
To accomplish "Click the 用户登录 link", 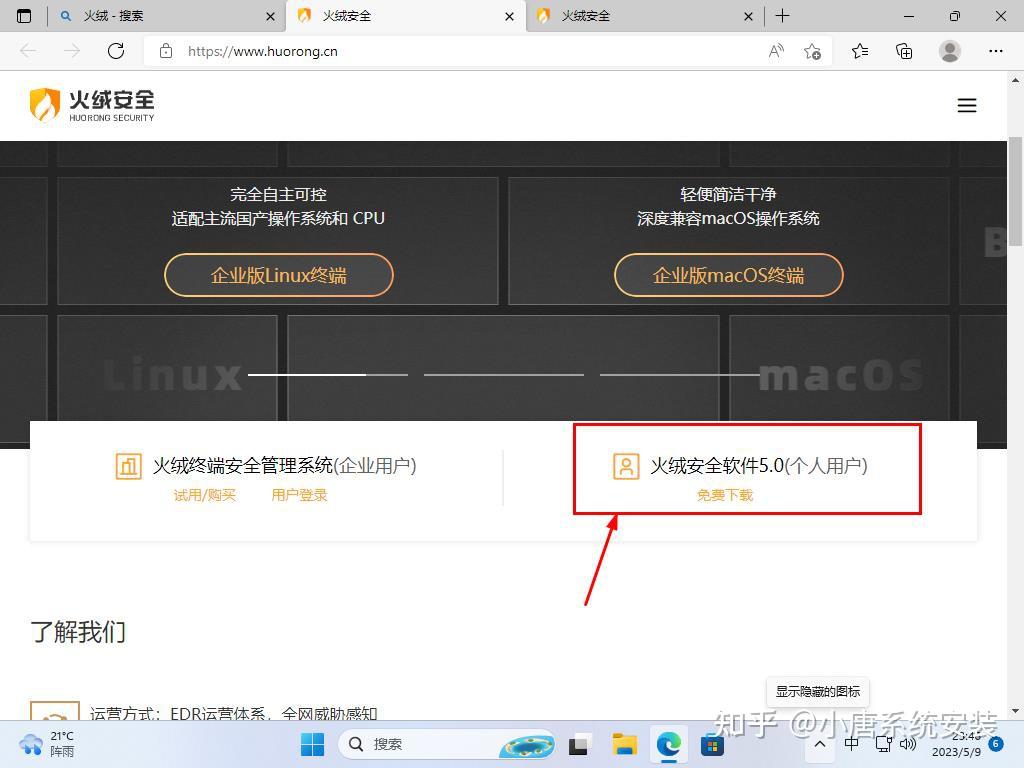I will pos(299,495).
